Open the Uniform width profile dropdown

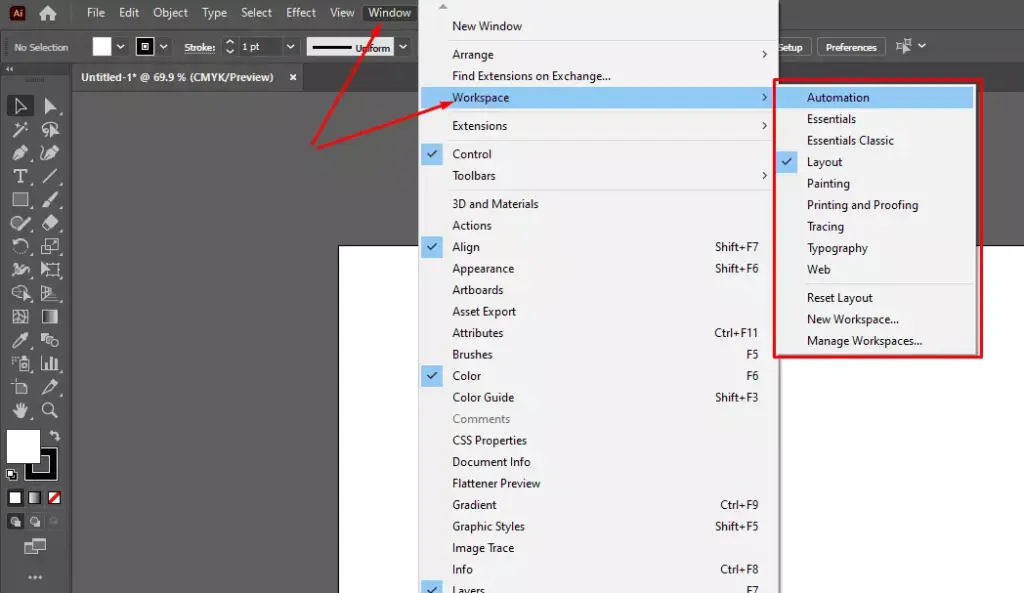pyautogui.click(x=403, y=47)
